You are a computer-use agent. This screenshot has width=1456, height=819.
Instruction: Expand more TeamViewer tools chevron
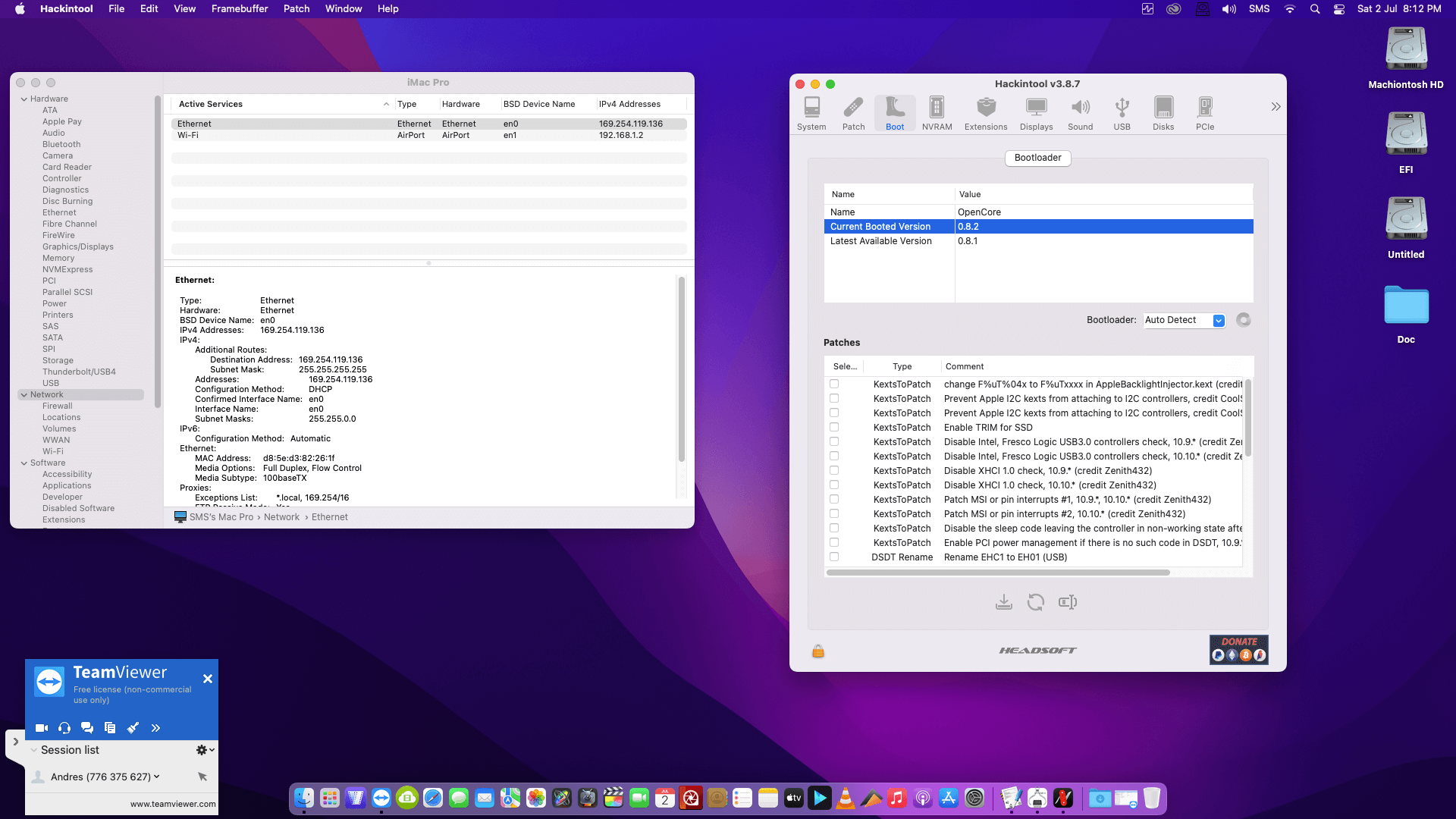[155, 728]
